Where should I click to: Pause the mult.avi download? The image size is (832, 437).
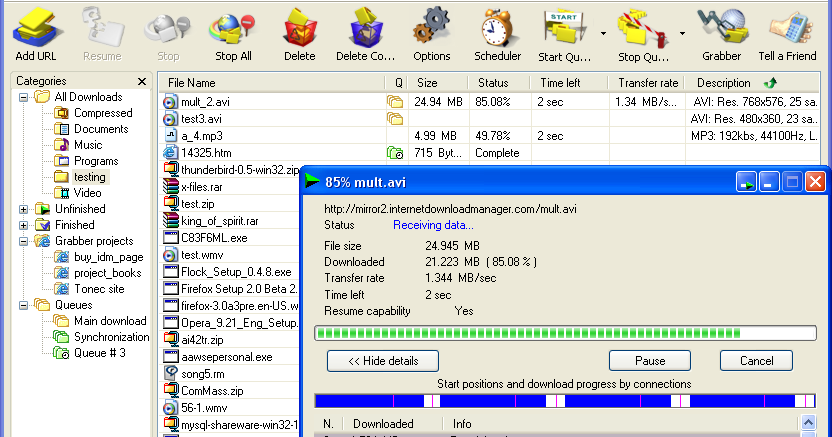649,361
